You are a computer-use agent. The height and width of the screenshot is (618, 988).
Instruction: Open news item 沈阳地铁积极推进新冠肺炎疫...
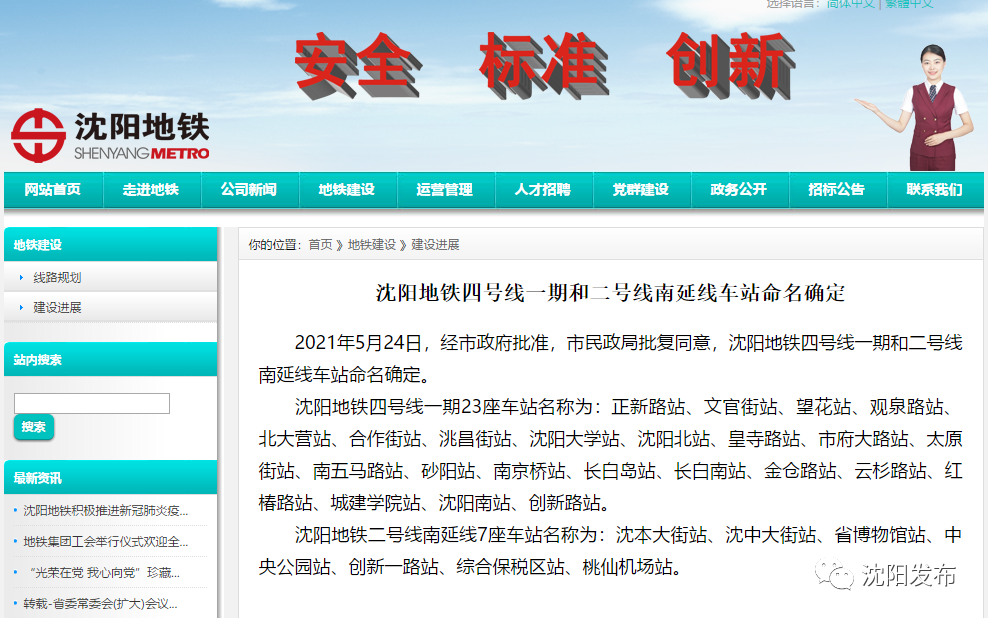[x=106, y=510]
